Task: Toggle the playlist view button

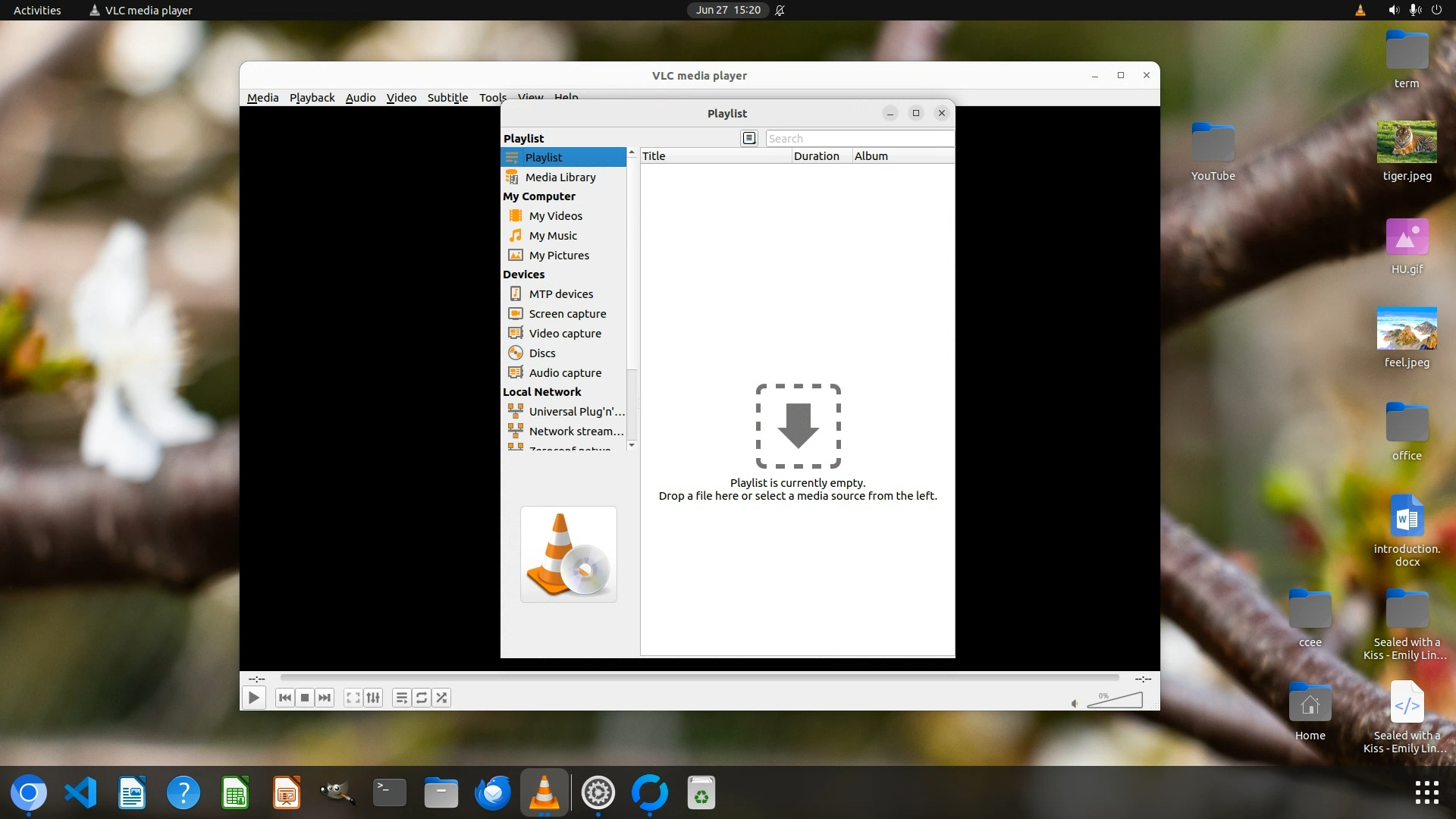Action: coord(402,698)
